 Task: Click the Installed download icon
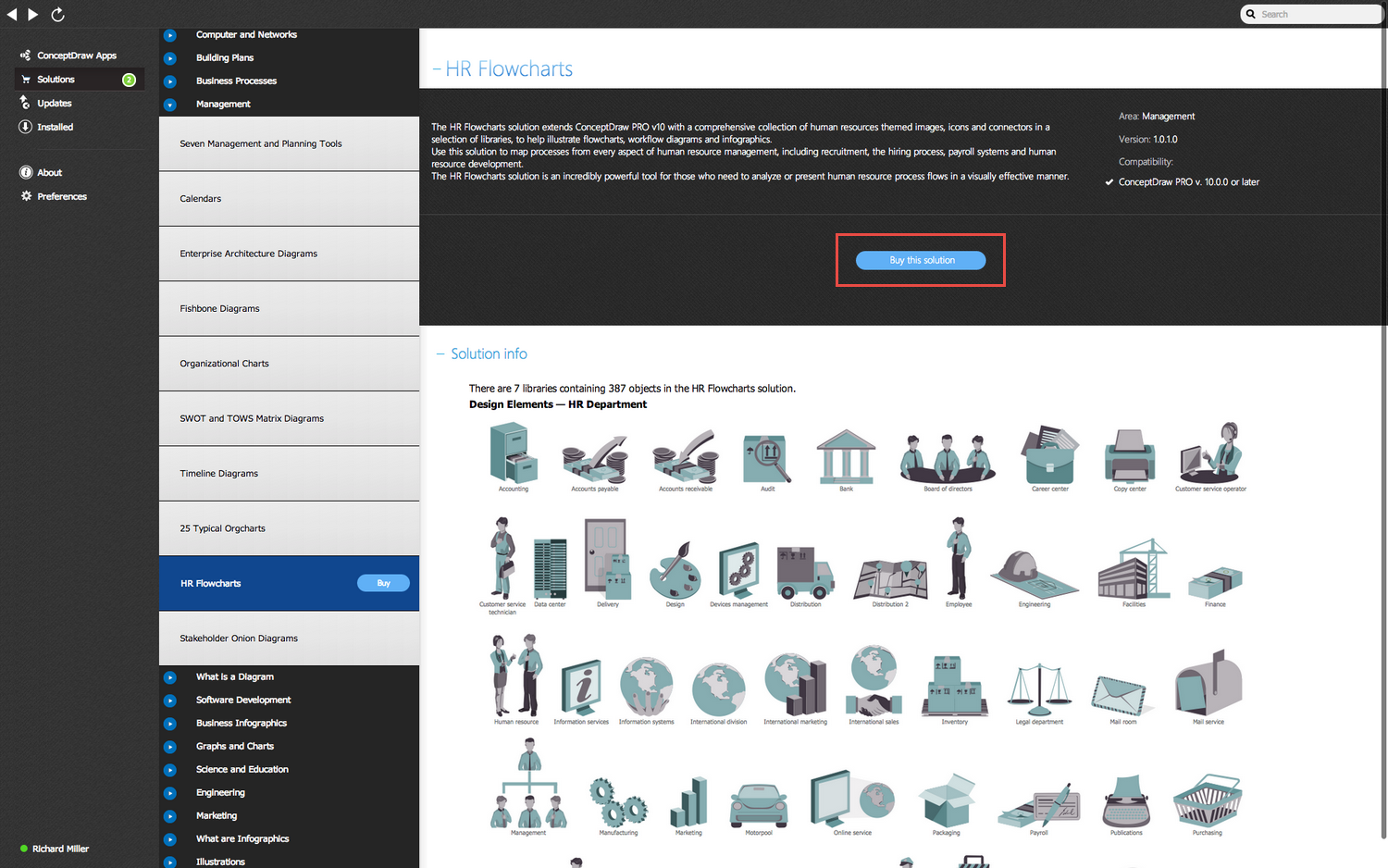coord(25,127)
